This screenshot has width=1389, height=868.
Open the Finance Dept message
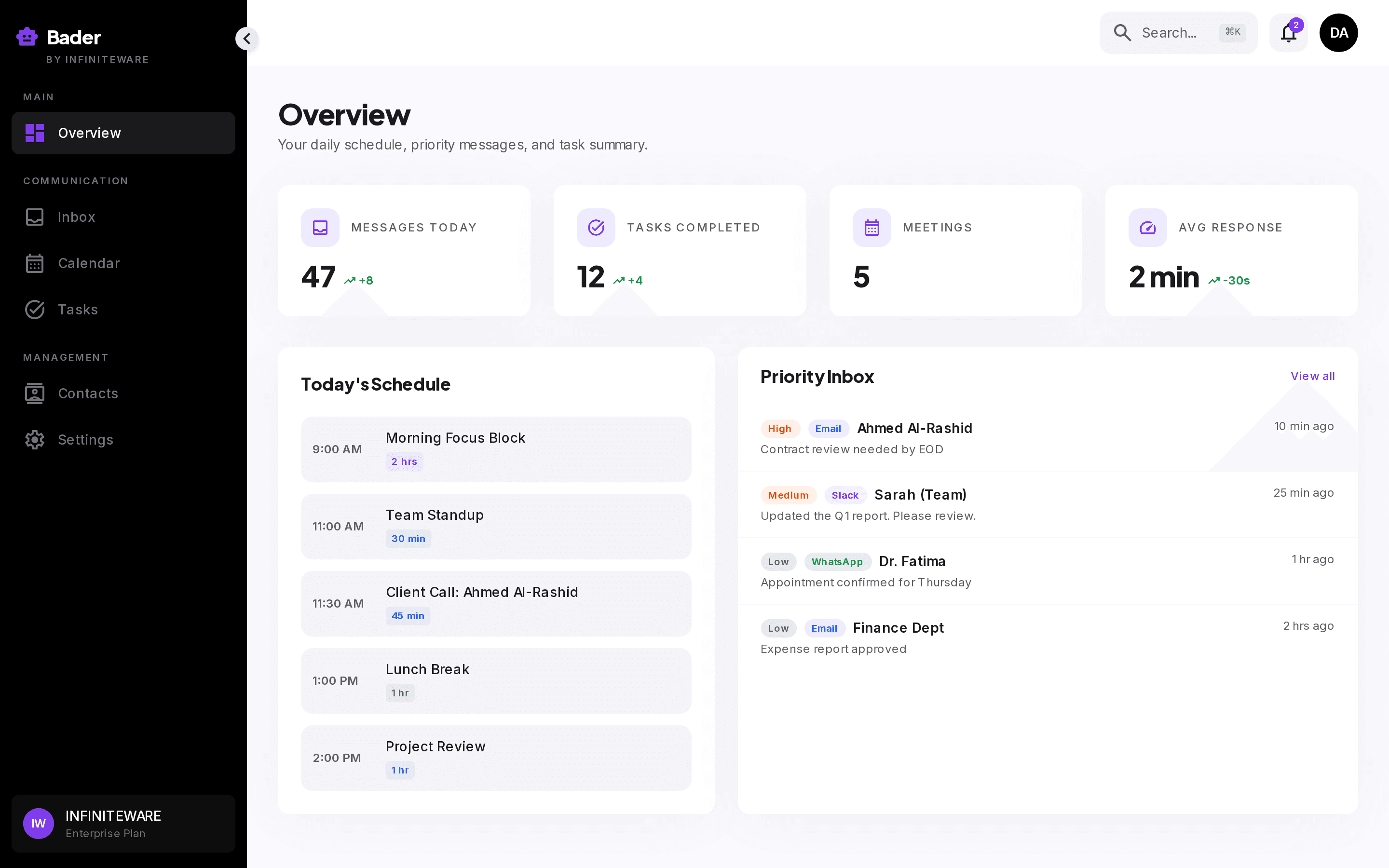click(x=1048, y=638)
